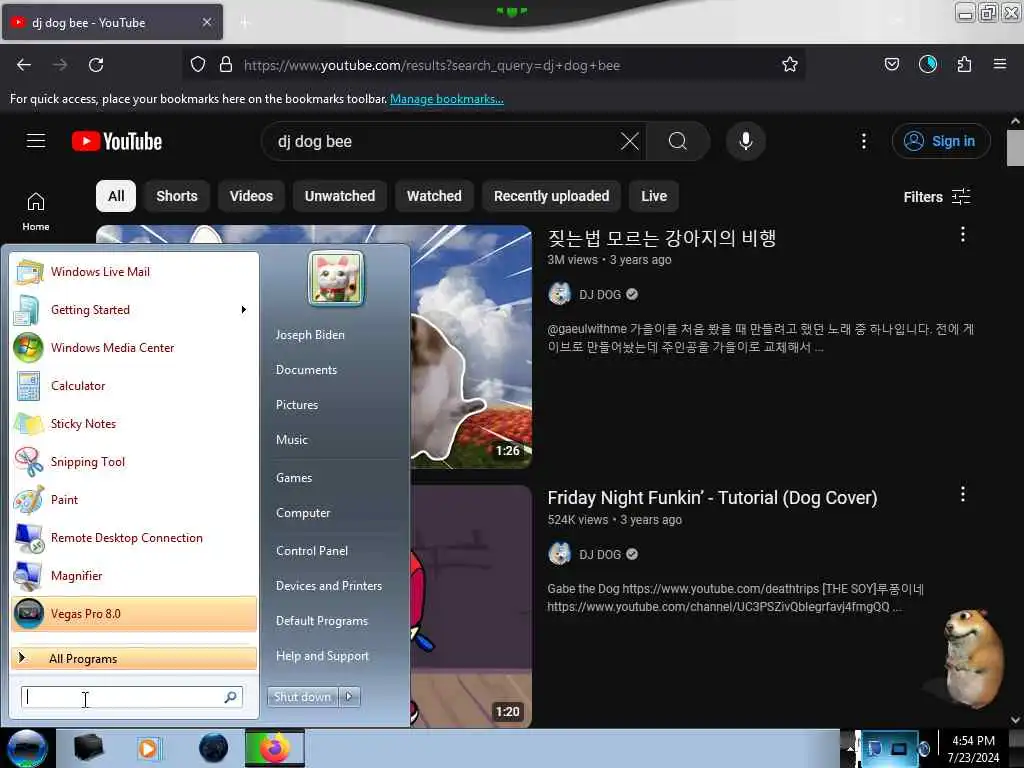Open the dark globe taskbar icon
Screen dimensions: 1024x768
point(214,748)
